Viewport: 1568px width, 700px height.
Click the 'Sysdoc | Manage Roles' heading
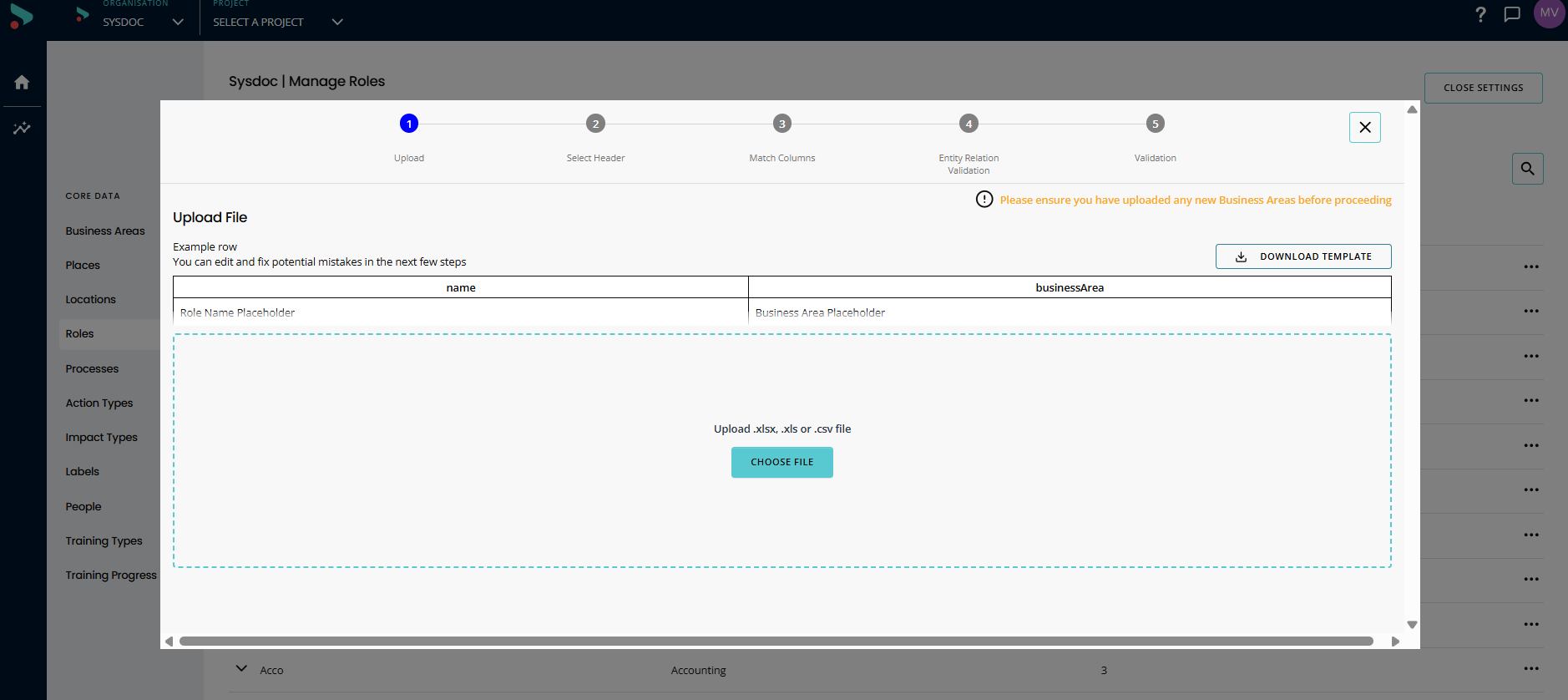(x=306, y=81)
